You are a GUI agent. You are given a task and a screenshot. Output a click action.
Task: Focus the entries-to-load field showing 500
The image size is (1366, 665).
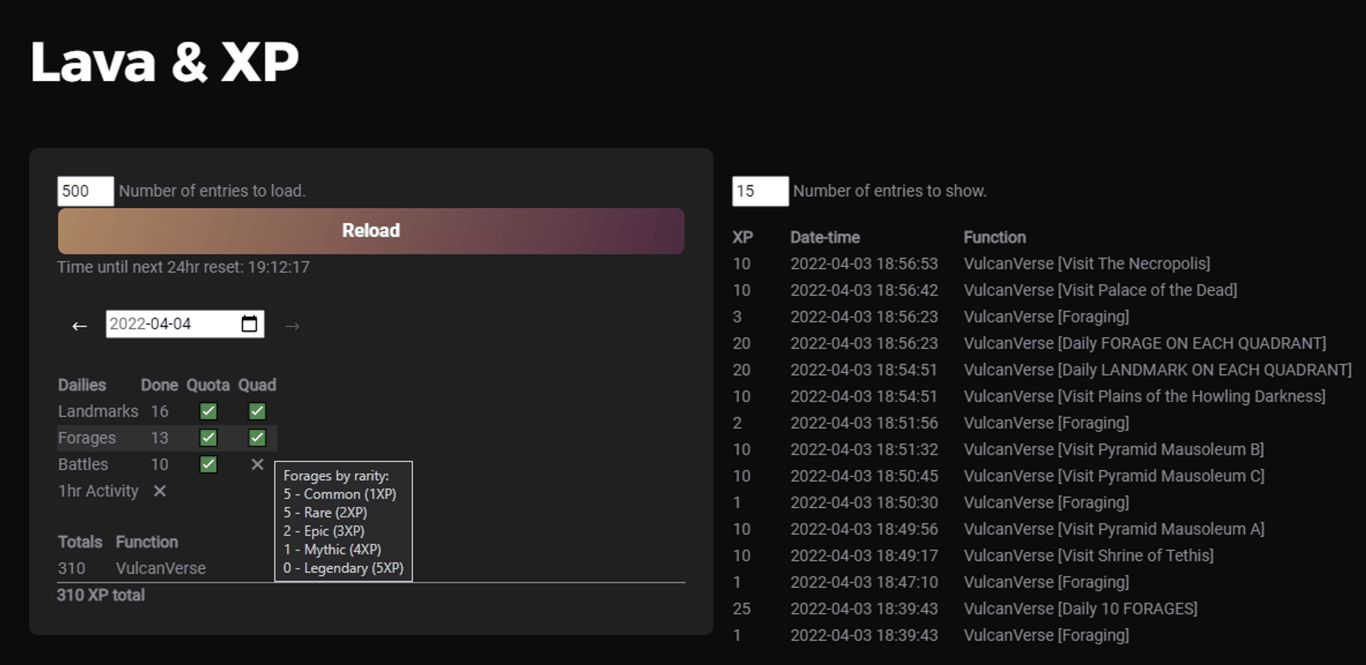(86, 191)
